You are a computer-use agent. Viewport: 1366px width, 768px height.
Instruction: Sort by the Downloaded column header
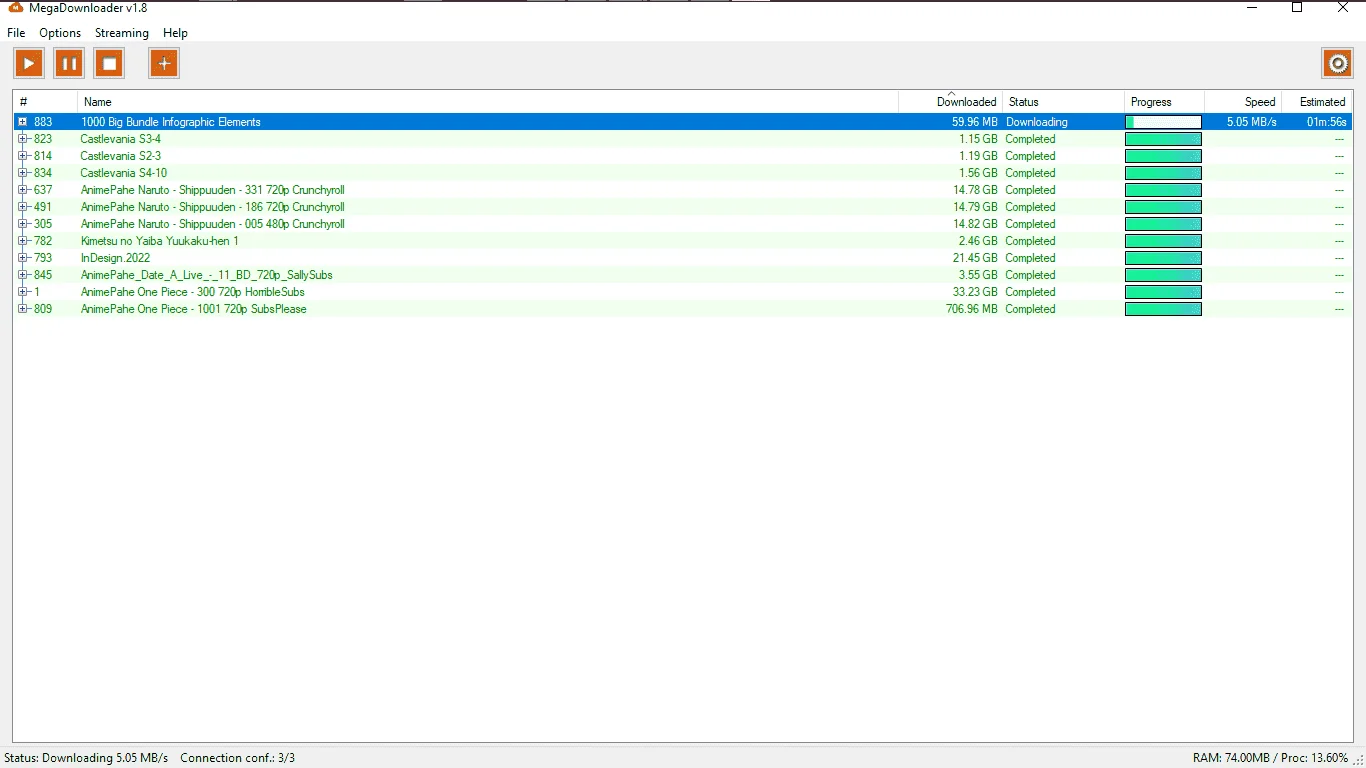click(x=950, y=102)
